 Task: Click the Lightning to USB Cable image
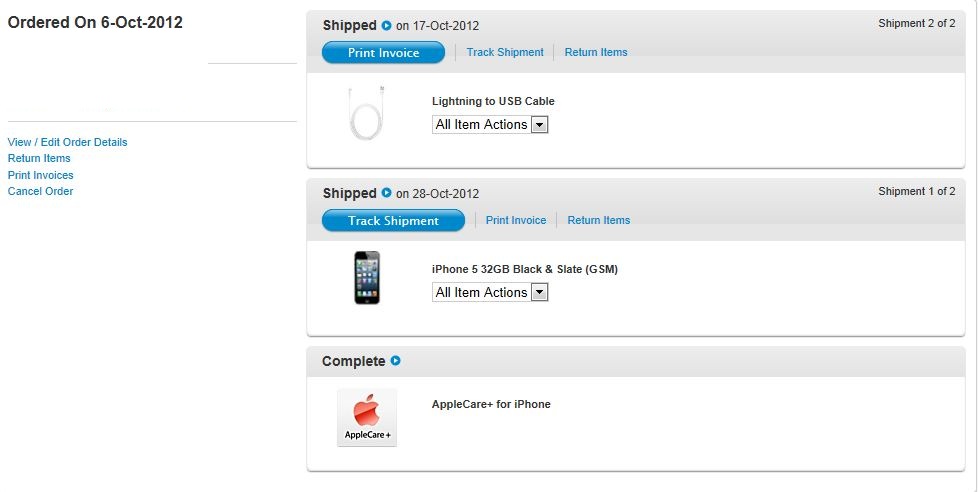click(367, 112)
